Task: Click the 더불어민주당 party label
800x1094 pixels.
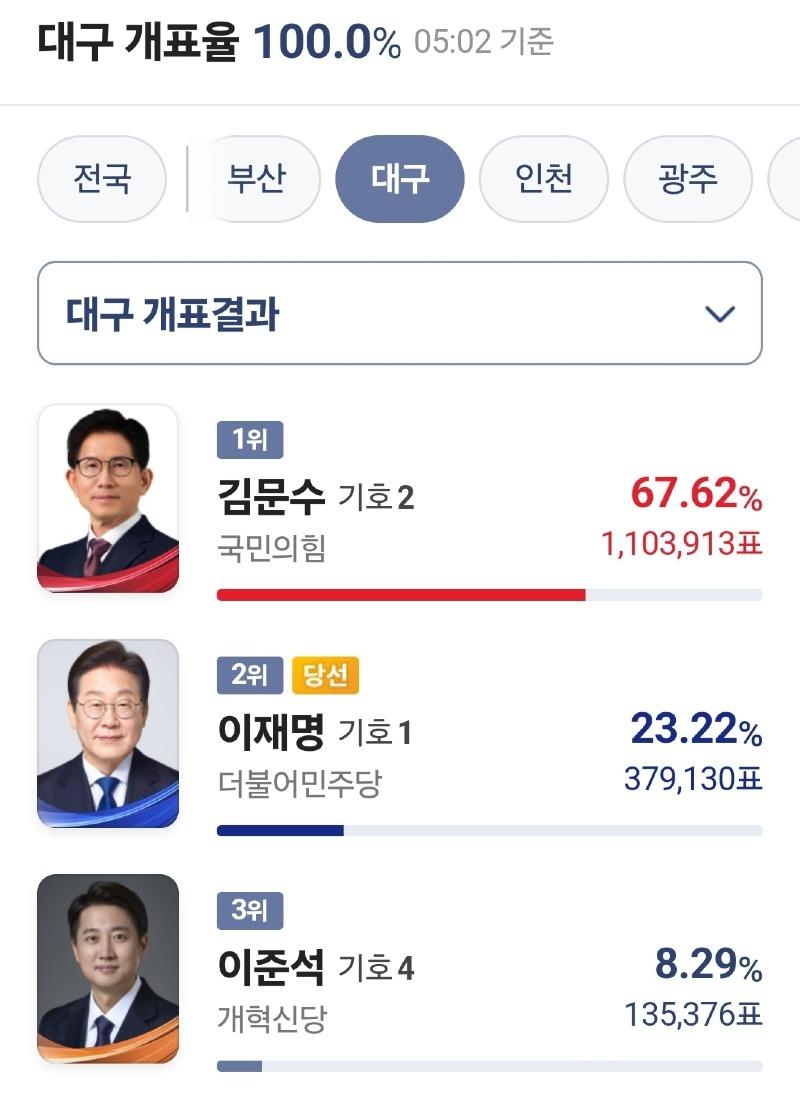Action: click(299, 783)
